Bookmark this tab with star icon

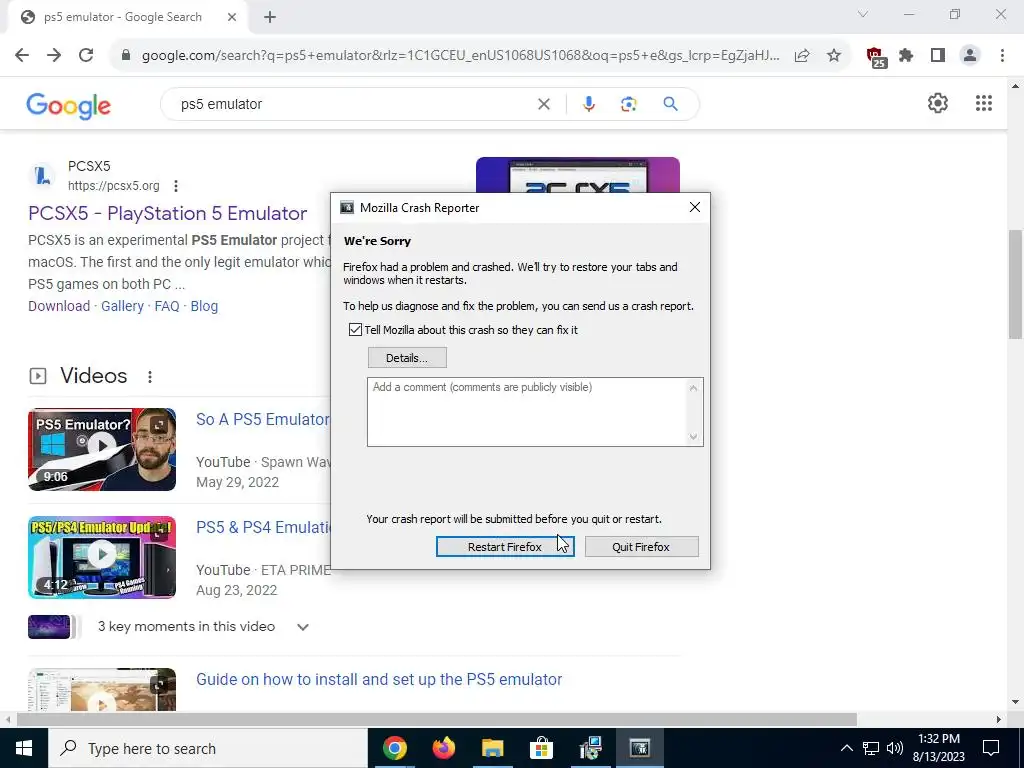tap(834, 56)
